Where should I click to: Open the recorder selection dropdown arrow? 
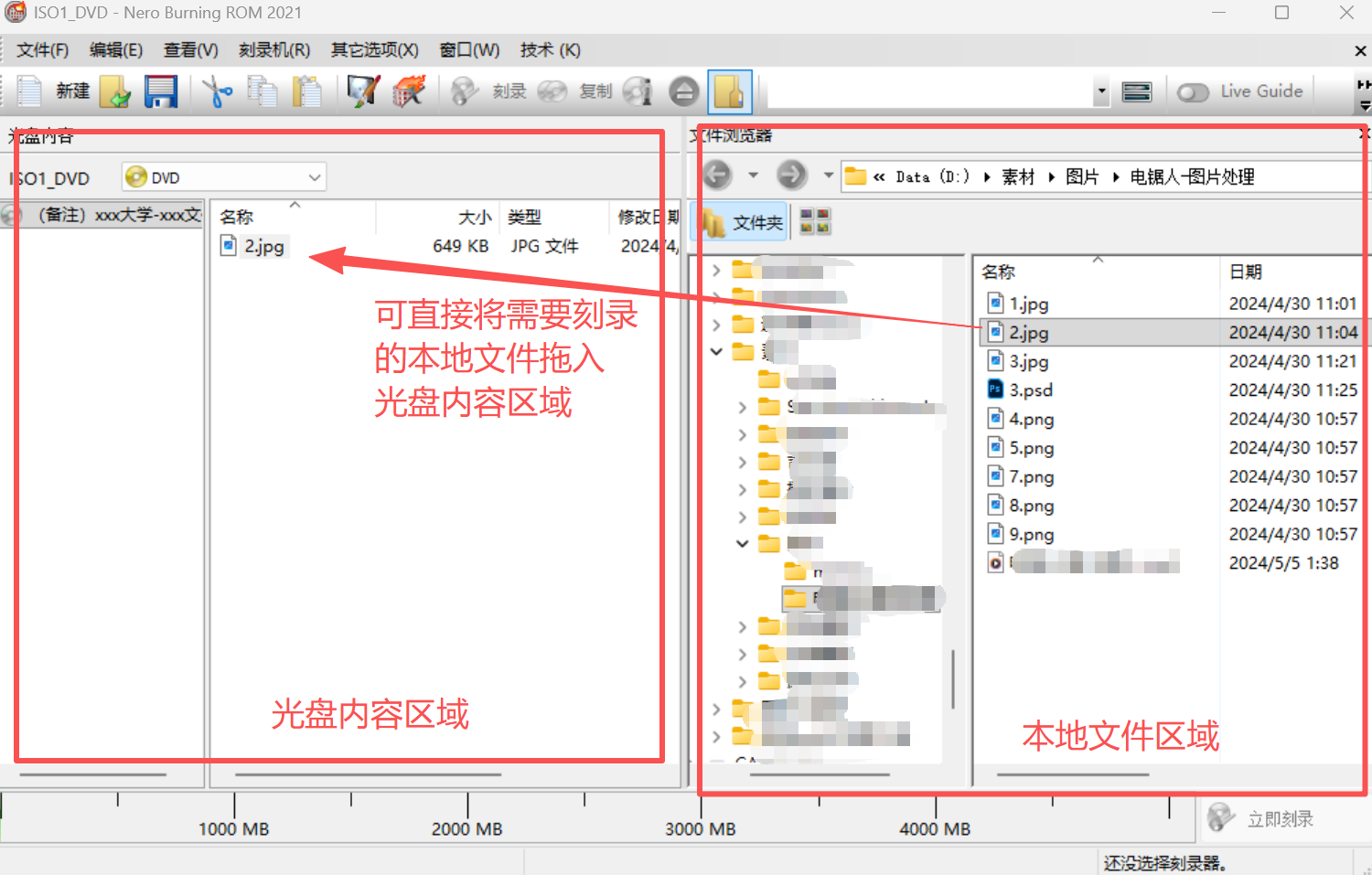point(1101,91)
